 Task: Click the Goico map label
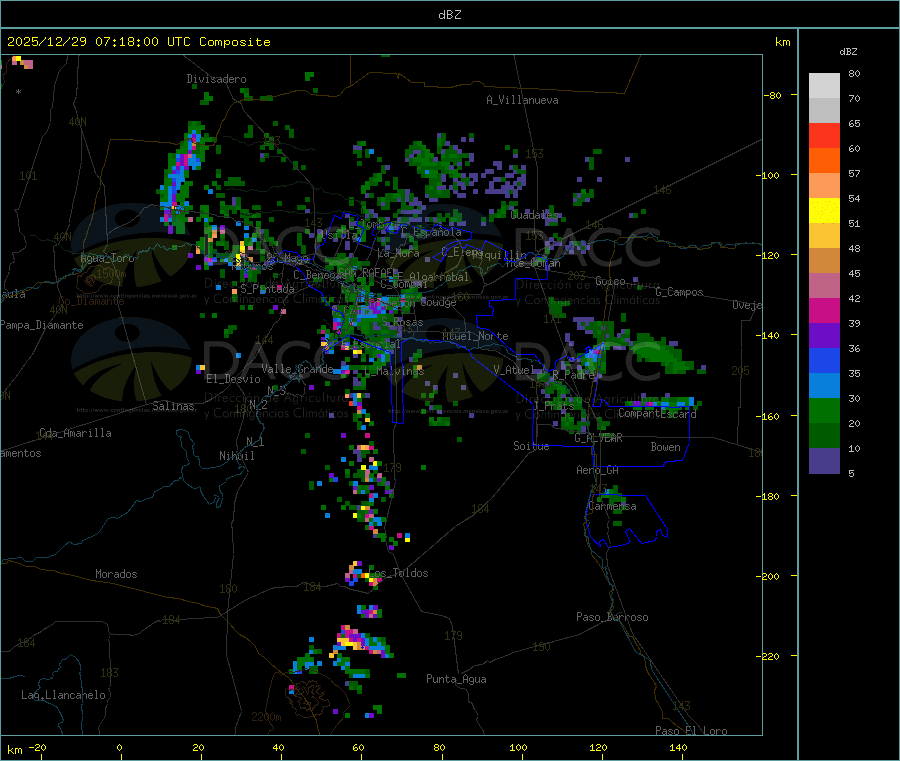(610, 281)
